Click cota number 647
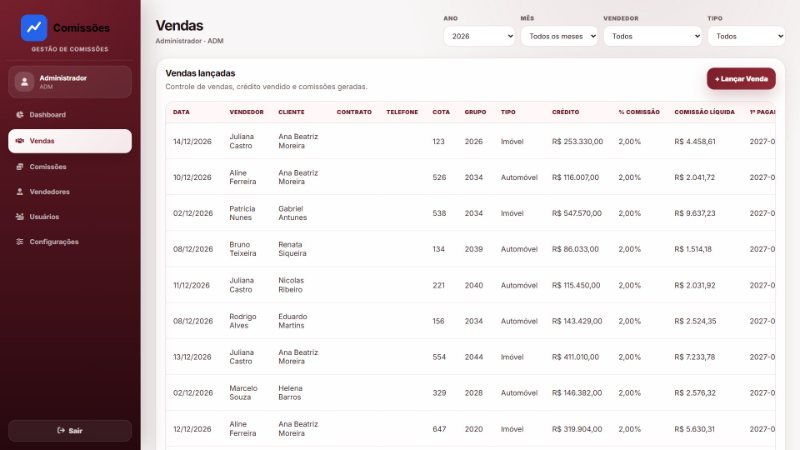This screenshot has height=450, width=800. click(x=439, y=429)
